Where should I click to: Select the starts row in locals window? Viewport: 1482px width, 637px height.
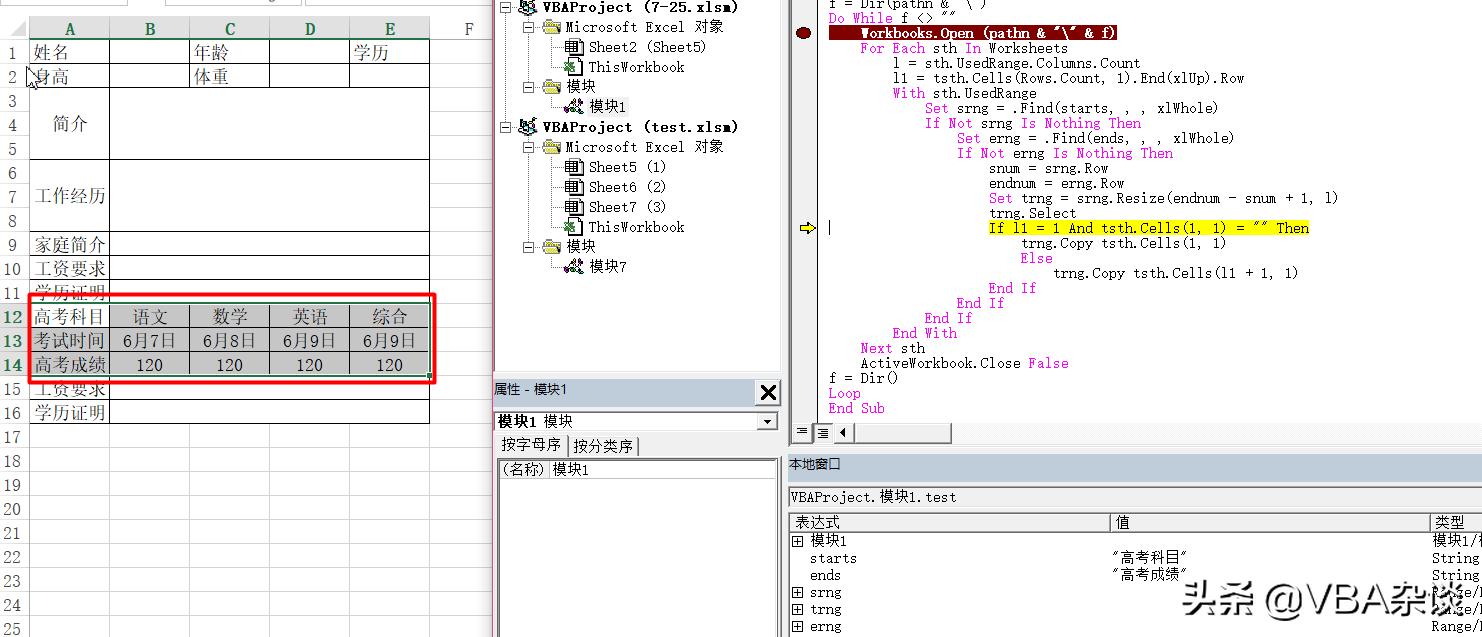[x=1135, y=558]
